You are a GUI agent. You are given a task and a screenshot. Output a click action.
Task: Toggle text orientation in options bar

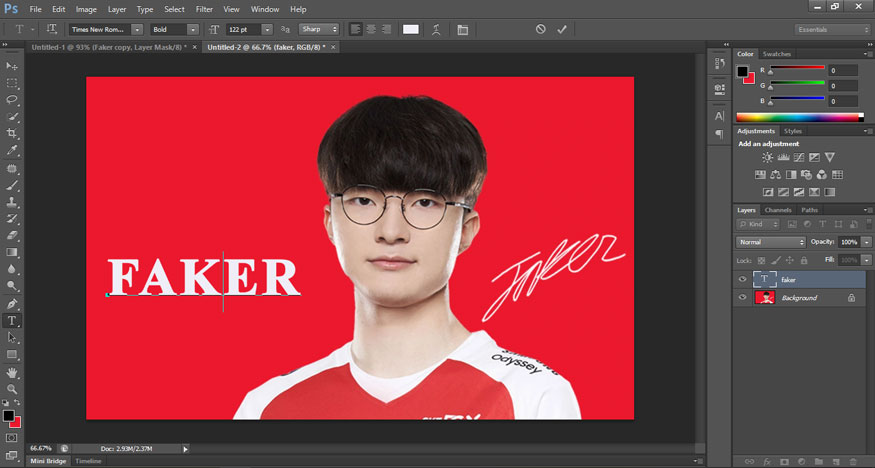[x=51, y=30]
